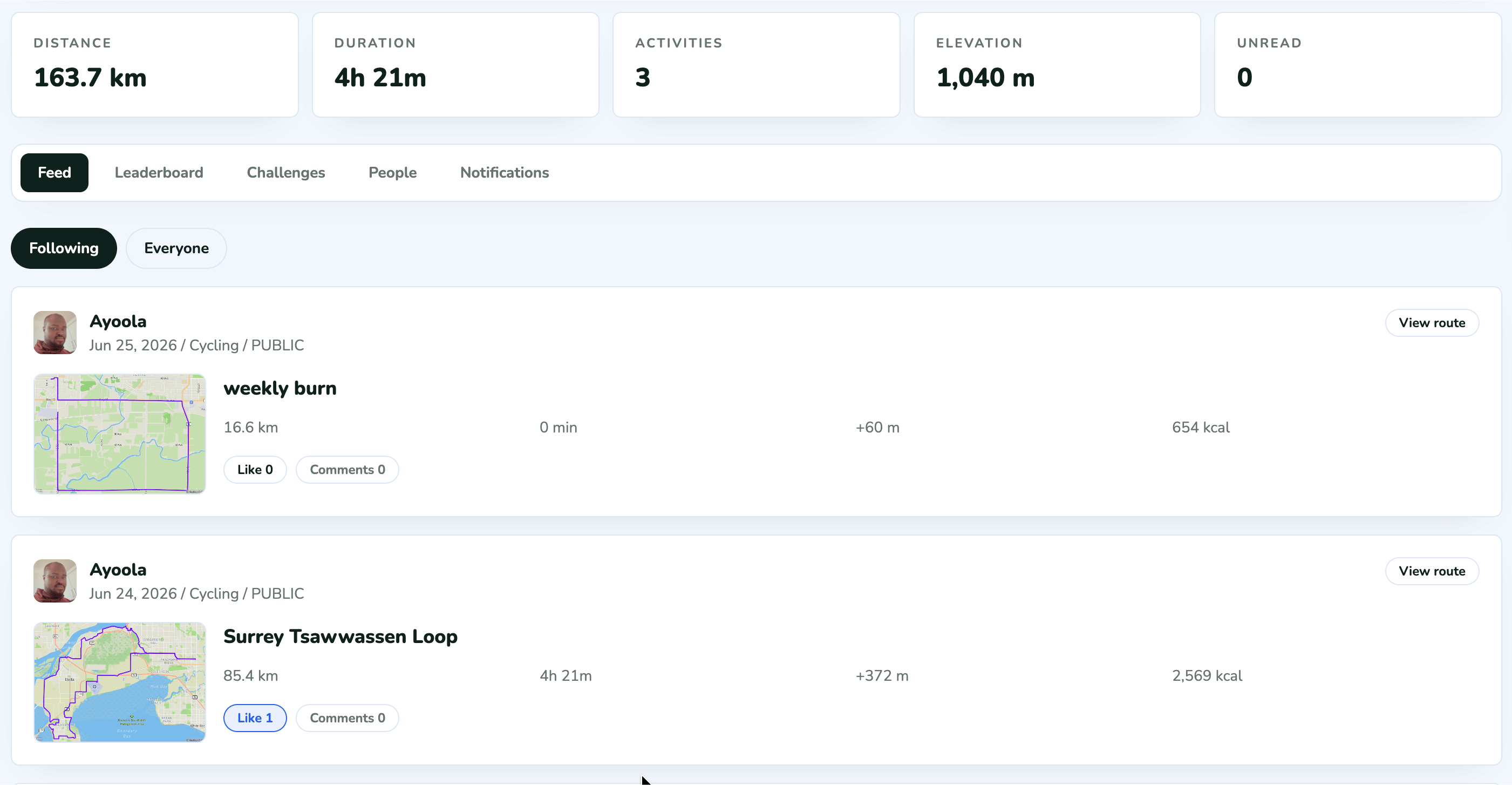Switch to the Feed tab
This screenshot has height=785, width=1512.
[54, 173]
